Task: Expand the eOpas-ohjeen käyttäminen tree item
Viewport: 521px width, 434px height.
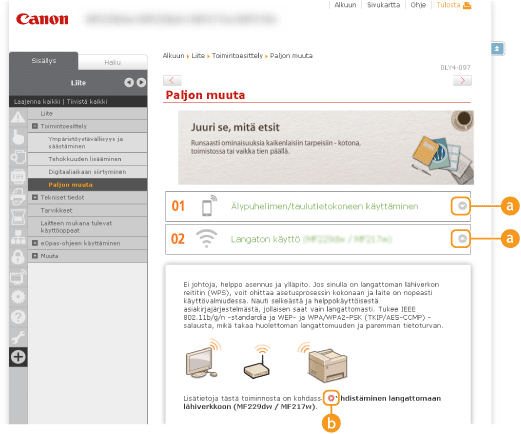Action: pyautogui.click(x=35, y=243)
